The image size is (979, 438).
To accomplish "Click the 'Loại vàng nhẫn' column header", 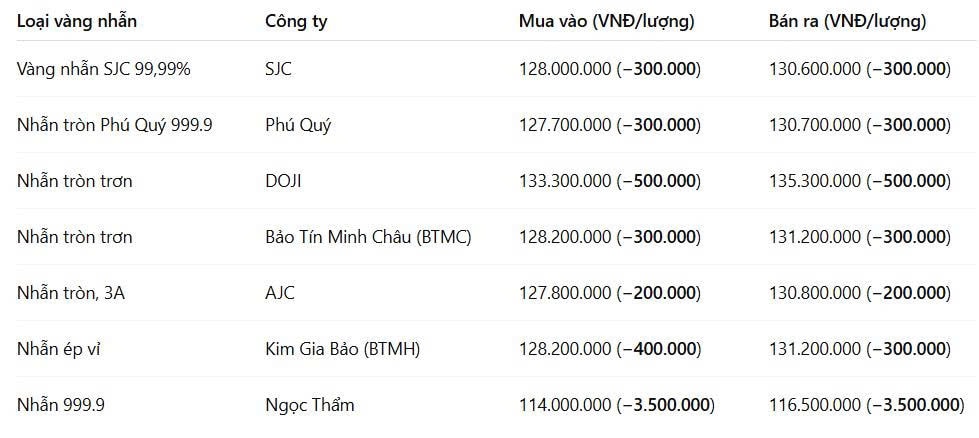I will (77, 22).
